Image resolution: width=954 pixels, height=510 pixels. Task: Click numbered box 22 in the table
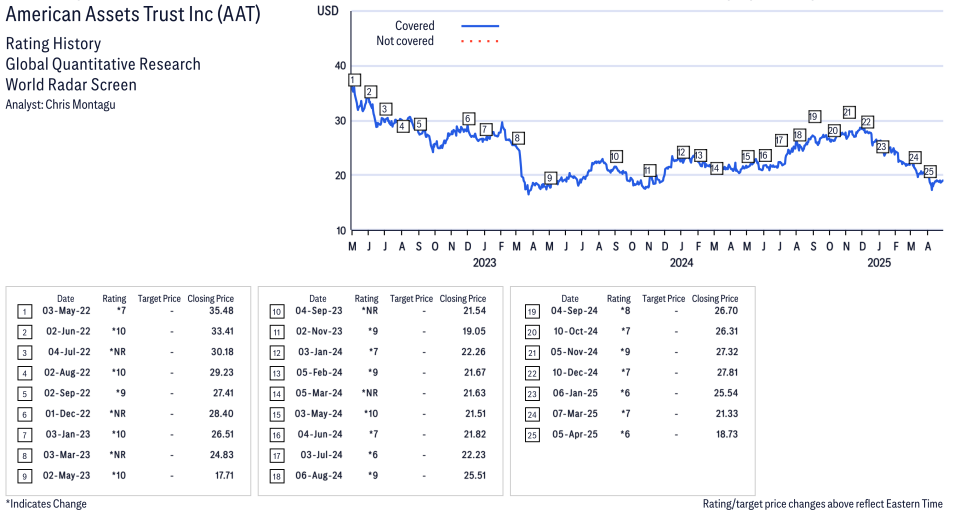[532, 374]
